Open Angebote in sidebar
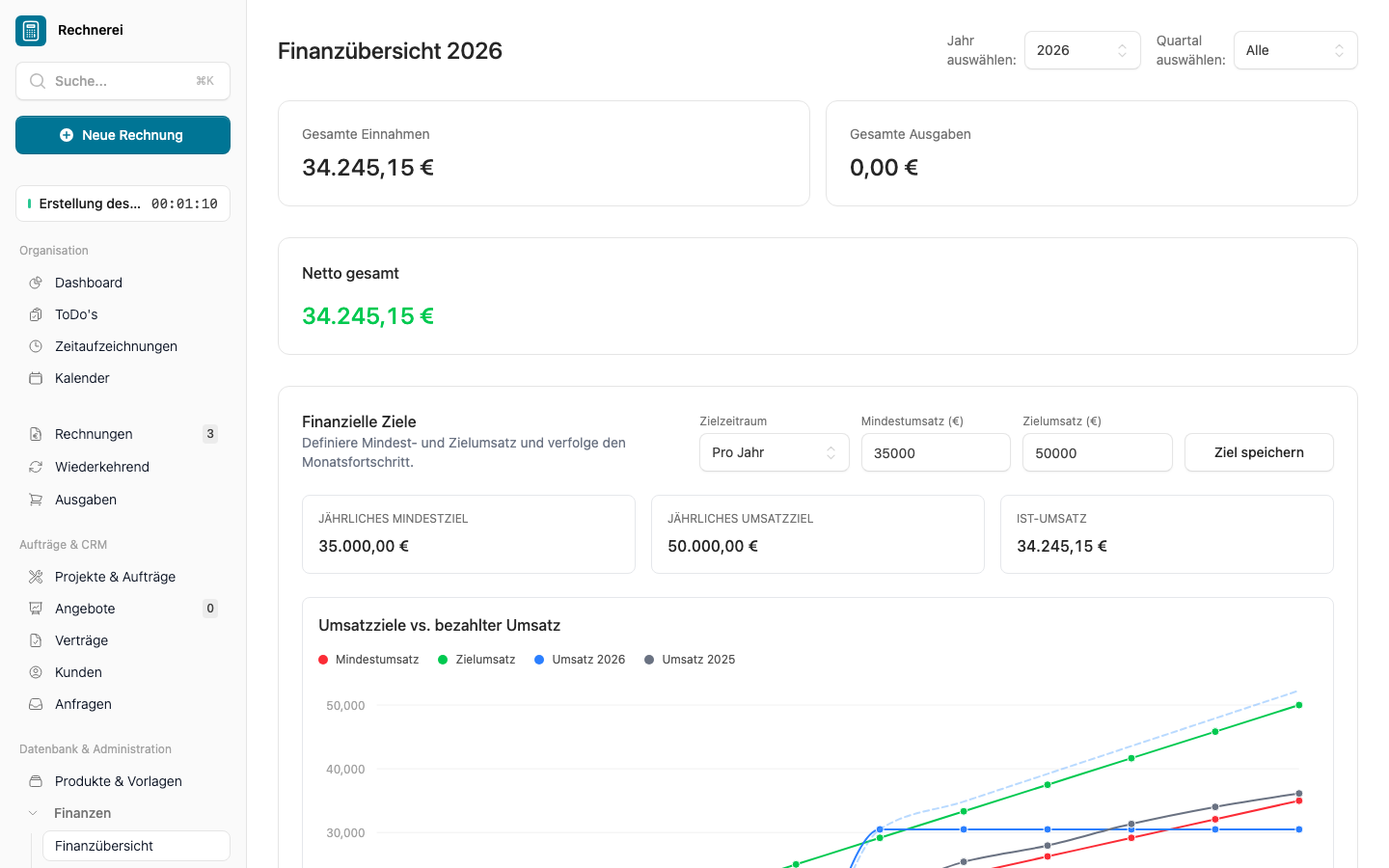 pos(123,609)
